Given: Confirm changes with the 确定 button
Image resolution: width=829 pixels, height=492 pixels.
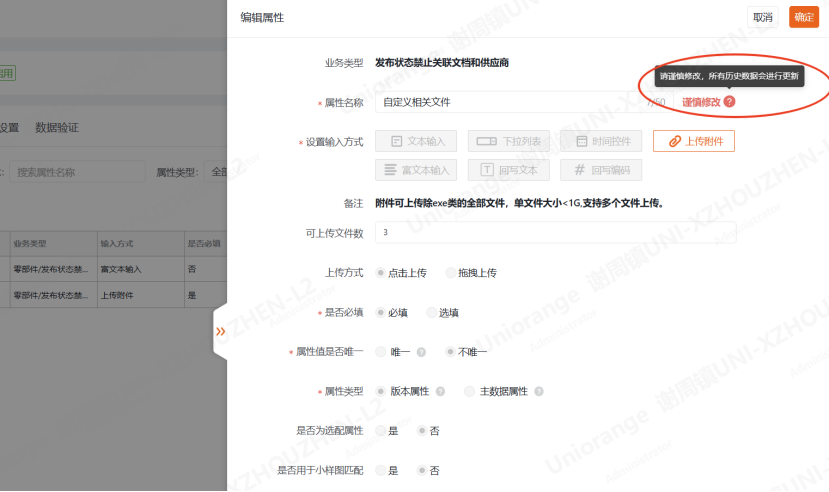Looking at the screenshot, I should click(x=803, y=17).
